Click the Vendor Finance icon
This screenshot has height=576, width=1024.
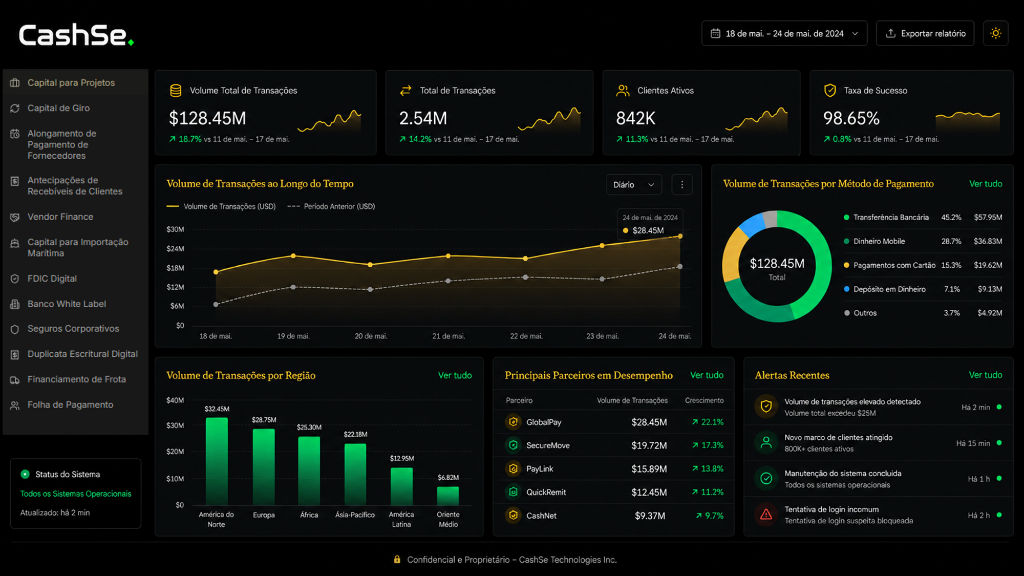pos(15,217)
